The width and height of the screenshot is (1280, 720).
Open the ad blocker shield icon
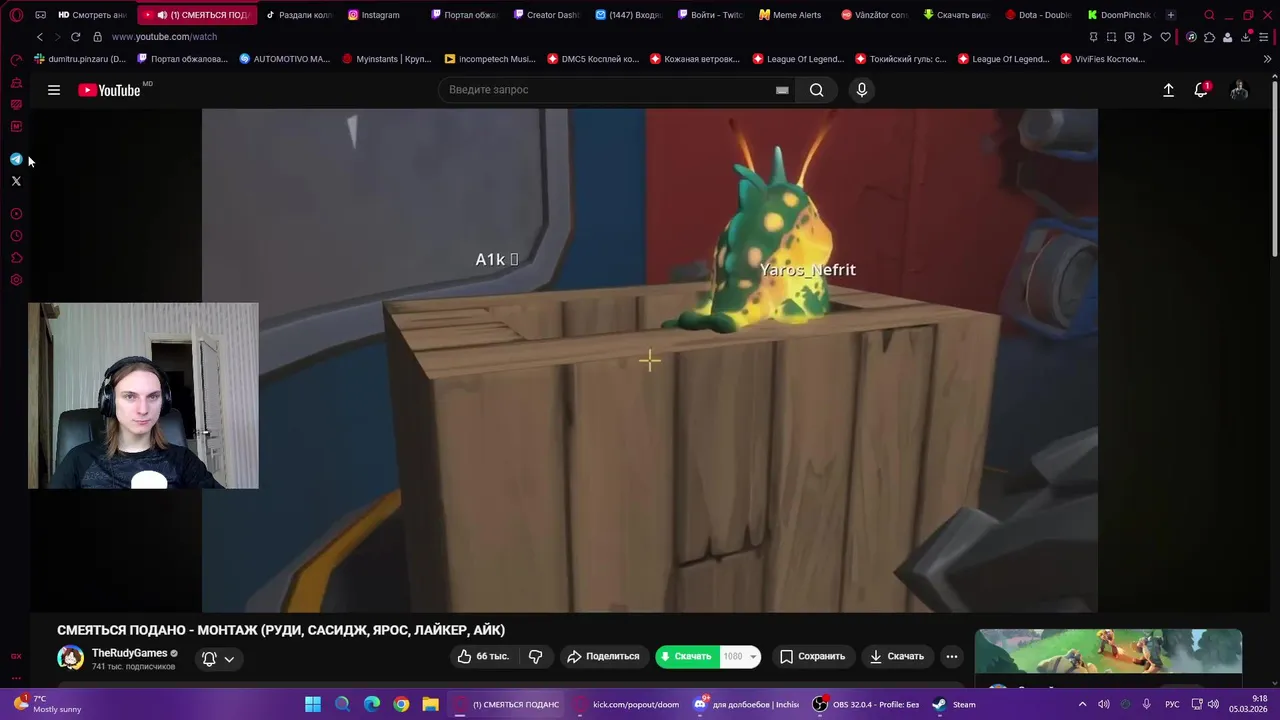point(1129,37)
